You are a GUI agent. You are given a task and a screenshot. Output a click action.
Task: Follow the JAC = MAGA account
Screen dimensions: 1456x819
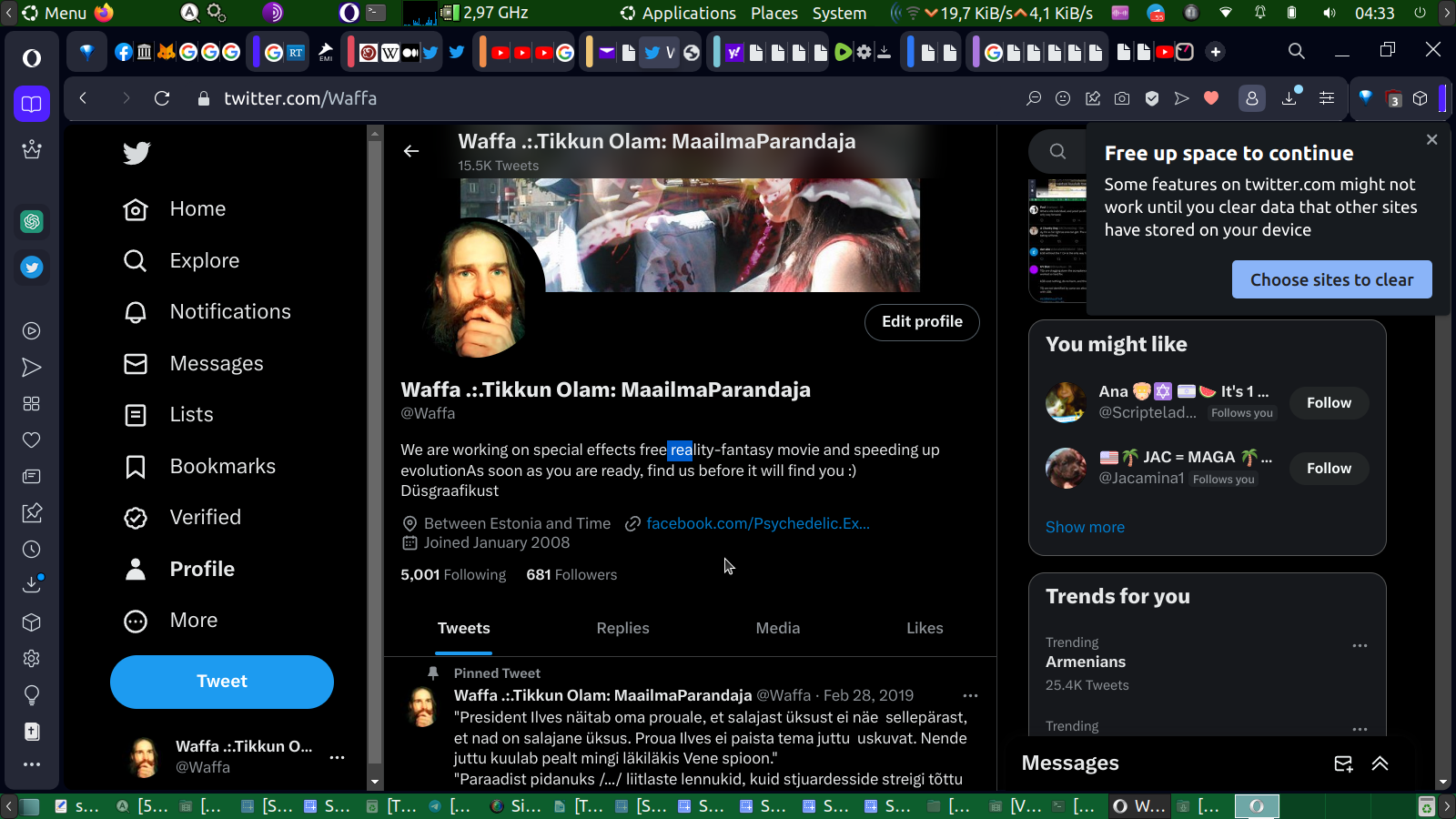1330,468
